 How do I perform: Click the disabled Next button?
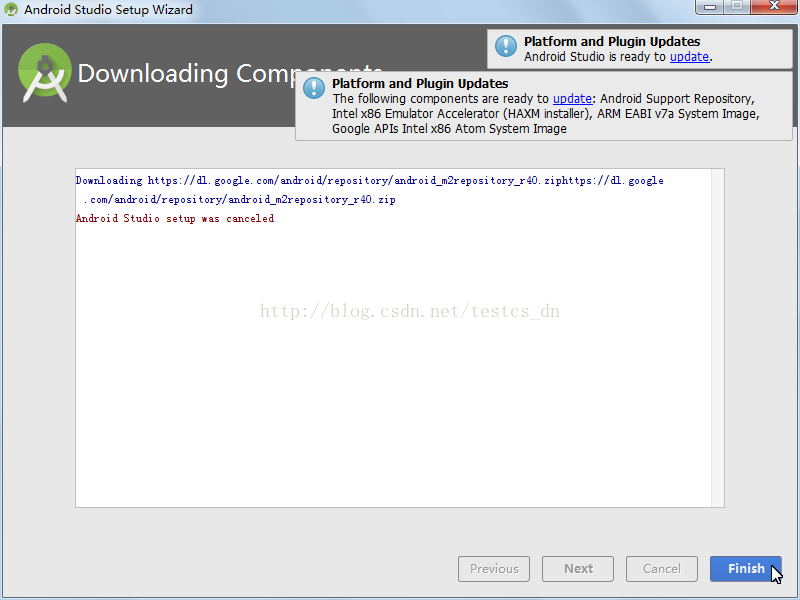point(578,568)
